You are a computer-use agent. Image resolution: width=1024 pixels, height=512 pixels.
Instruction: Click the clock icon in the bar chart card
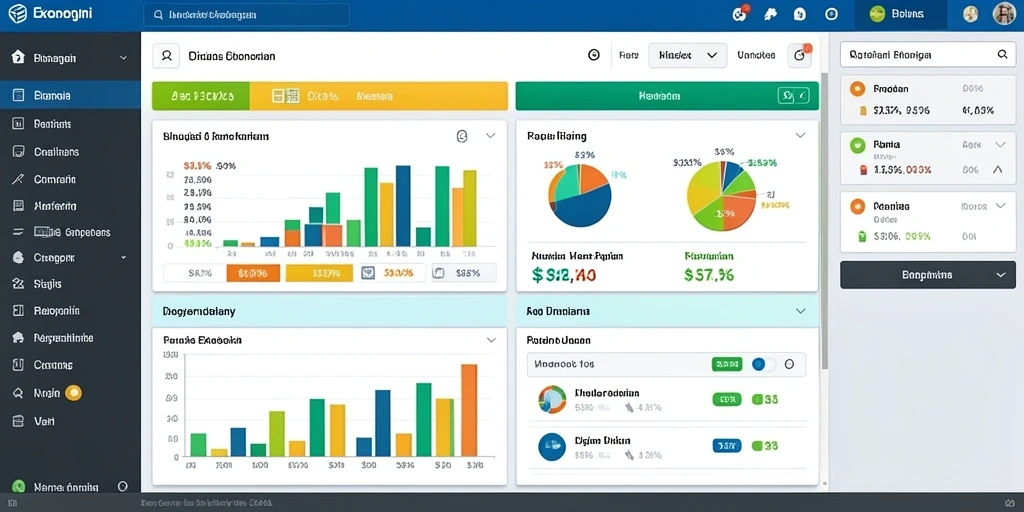(x=462, y=136)
